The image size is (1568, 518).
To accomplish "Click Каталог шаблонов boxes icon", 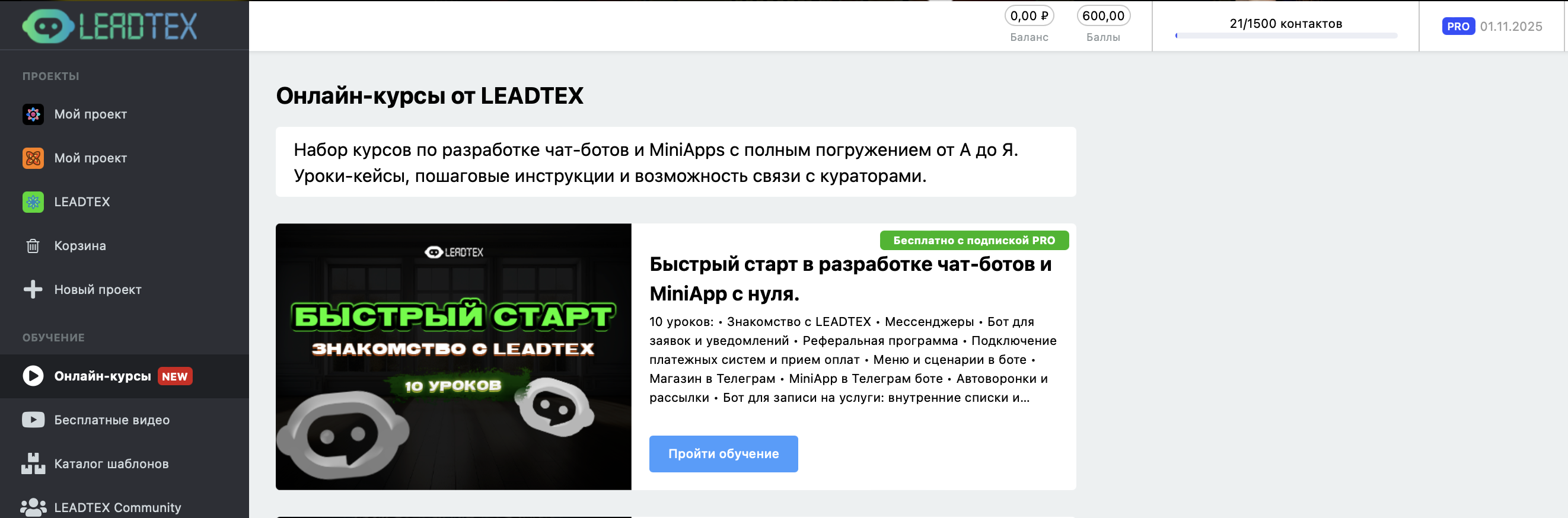I will tap(33, 464).
